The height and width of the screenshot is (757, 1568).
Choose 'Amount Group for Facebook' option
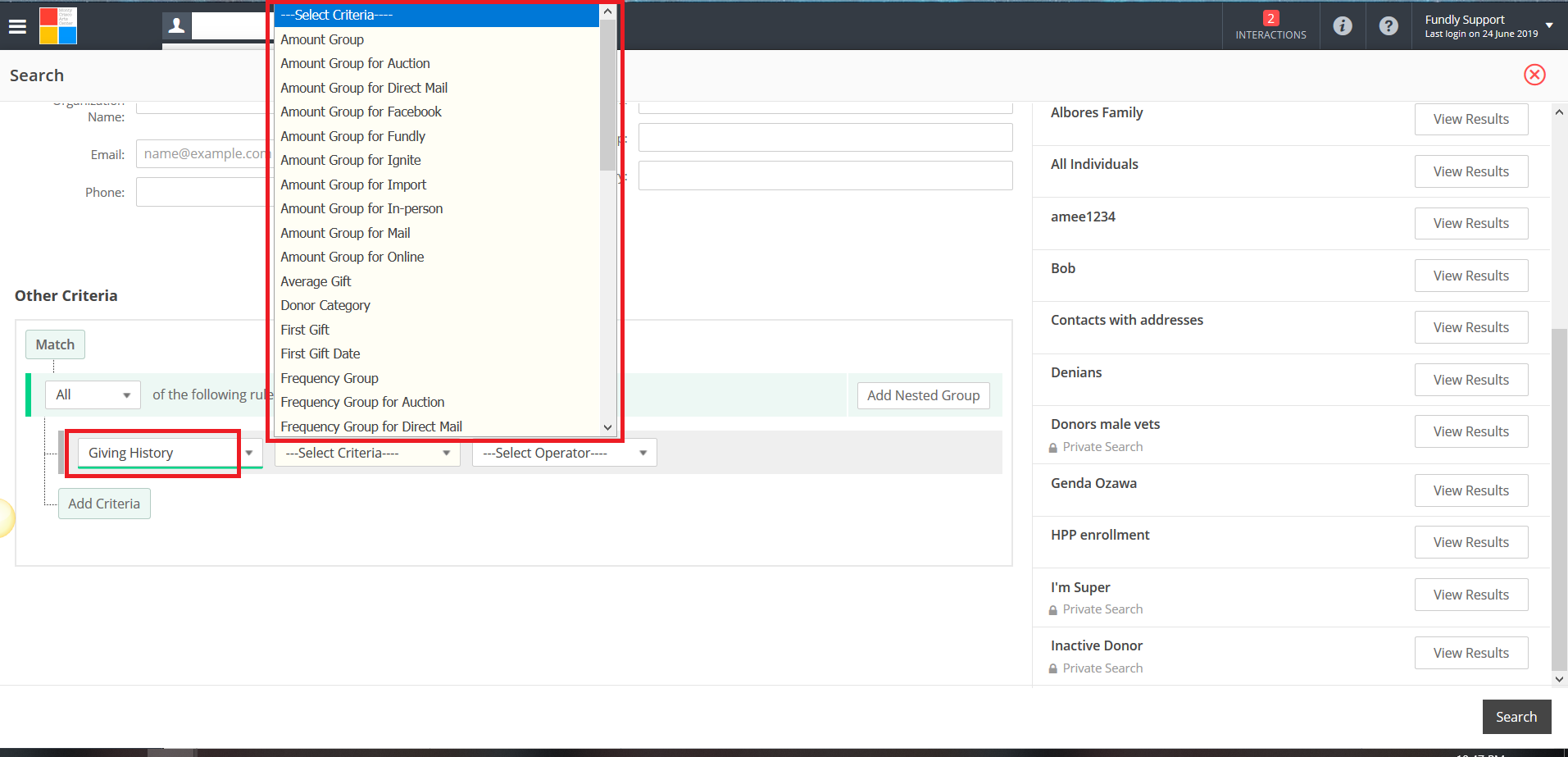point(437,112)
